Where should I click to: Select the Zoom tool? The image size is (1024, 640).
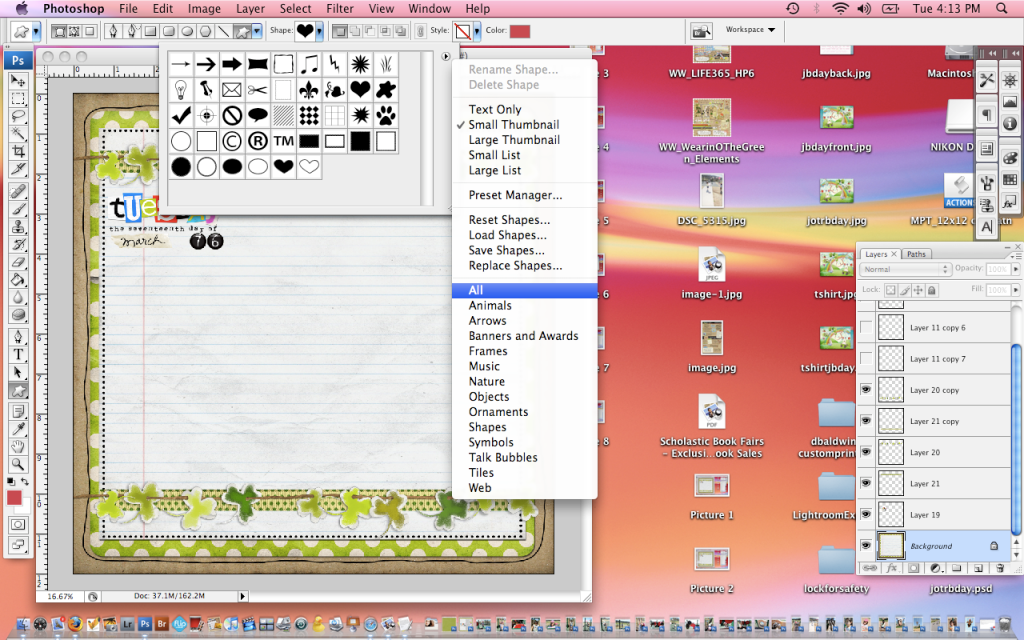click(x=18, y=464)
